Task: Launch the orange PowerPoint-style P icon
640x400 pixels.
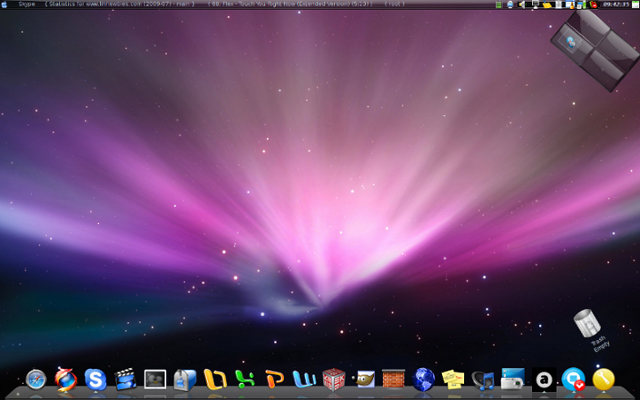Action: coord(274,379)
